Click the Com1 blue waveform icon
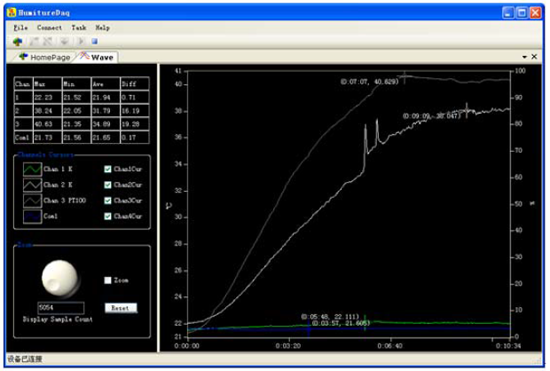The image size is (550, 371). click(32, 216)
